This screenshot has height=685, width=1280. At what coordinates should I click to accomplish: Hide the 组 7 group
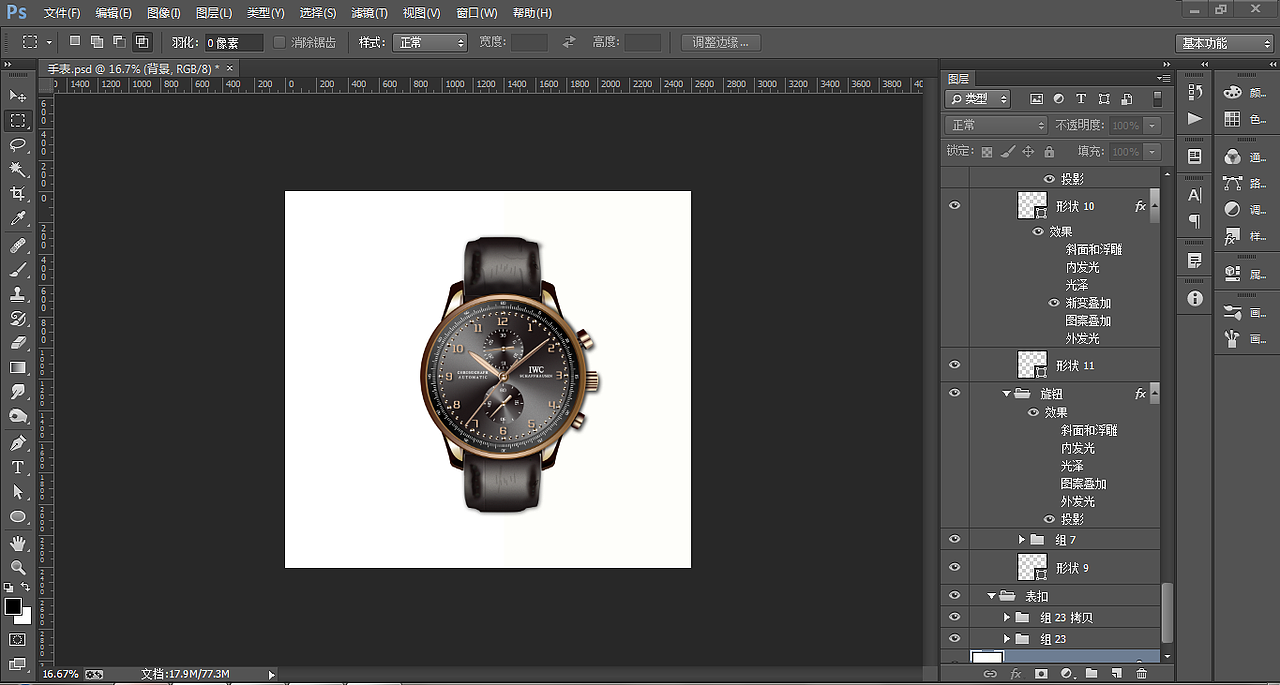coord(954,539)
